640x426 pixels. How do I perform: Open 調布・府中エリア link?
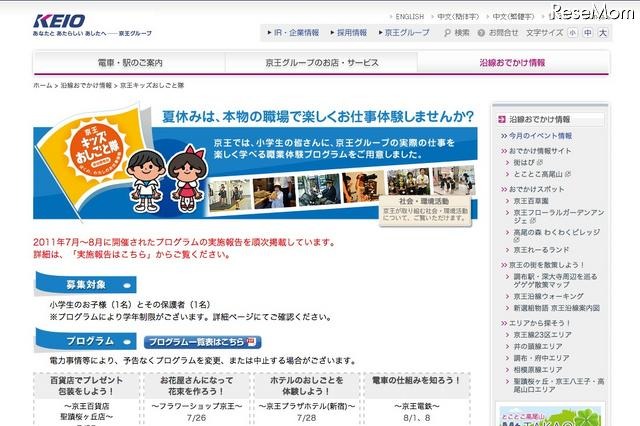(541, 358)
